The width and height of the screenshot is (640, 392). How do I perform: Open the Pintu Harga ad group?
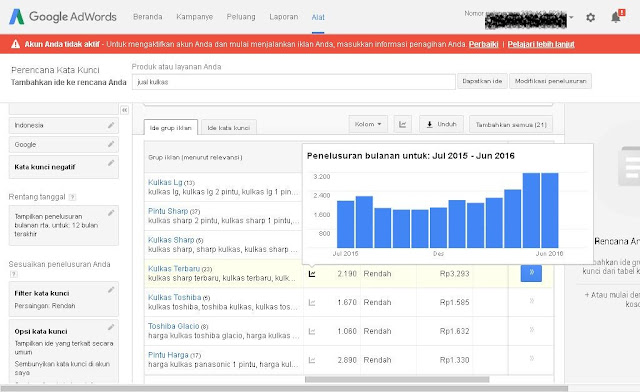168,355
